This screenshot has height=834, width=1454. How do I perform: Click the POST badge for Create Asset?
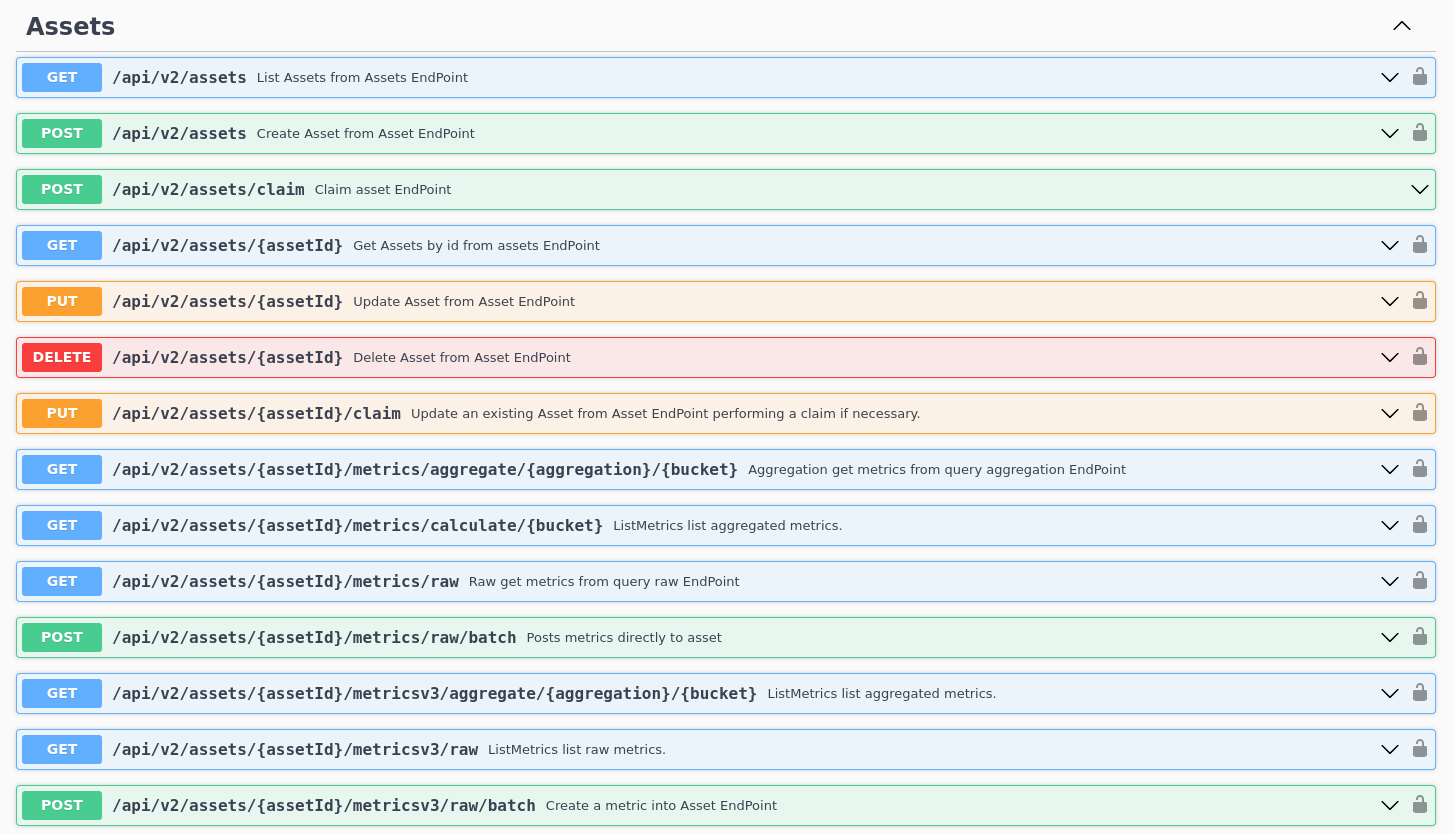click(62, 133)
